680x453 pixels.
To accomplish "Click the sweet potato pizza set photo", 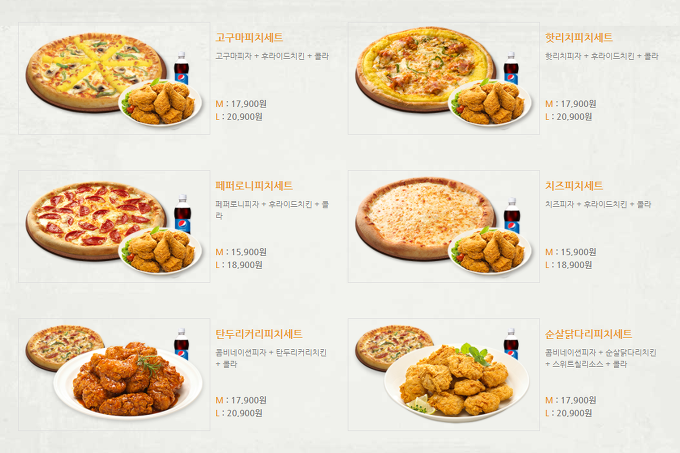I will [114, 78].
